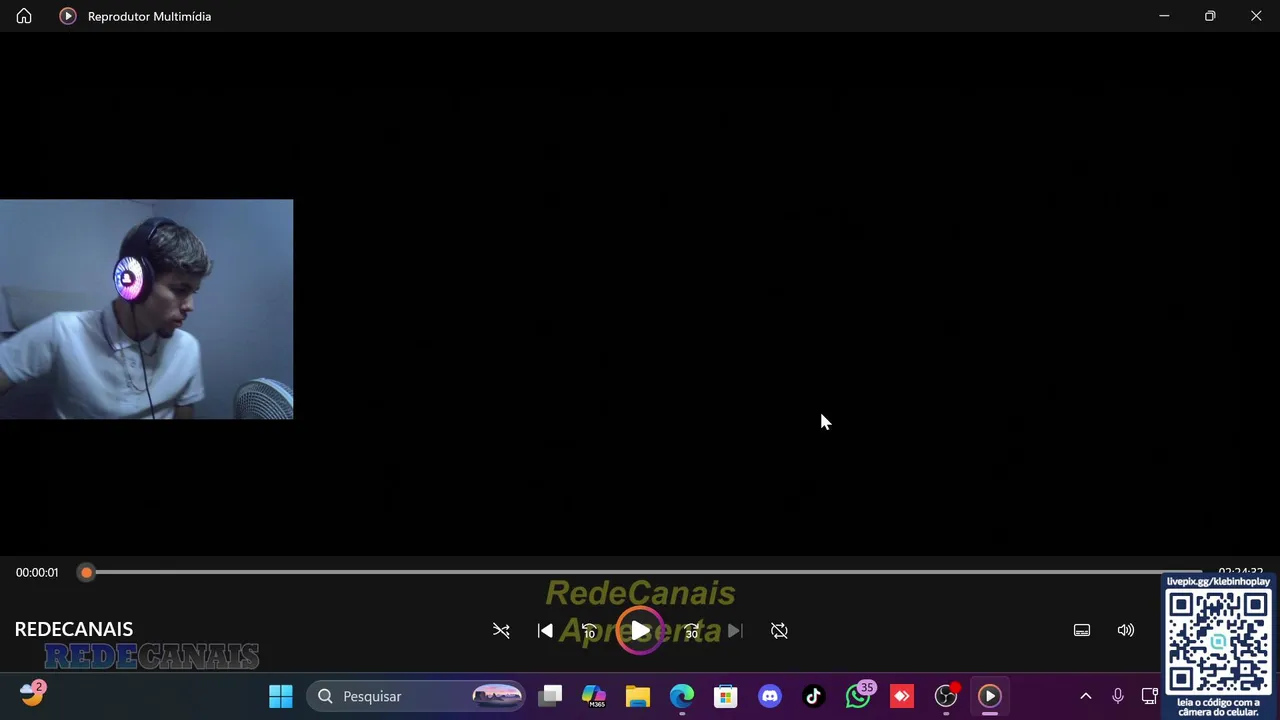Open the volume control

pyautogui.click(x=1126, y=630)
